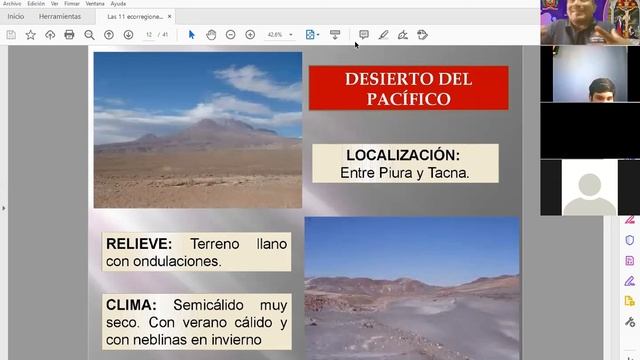
Task: Open the Ayuda menu
Action: click(118, 3)
